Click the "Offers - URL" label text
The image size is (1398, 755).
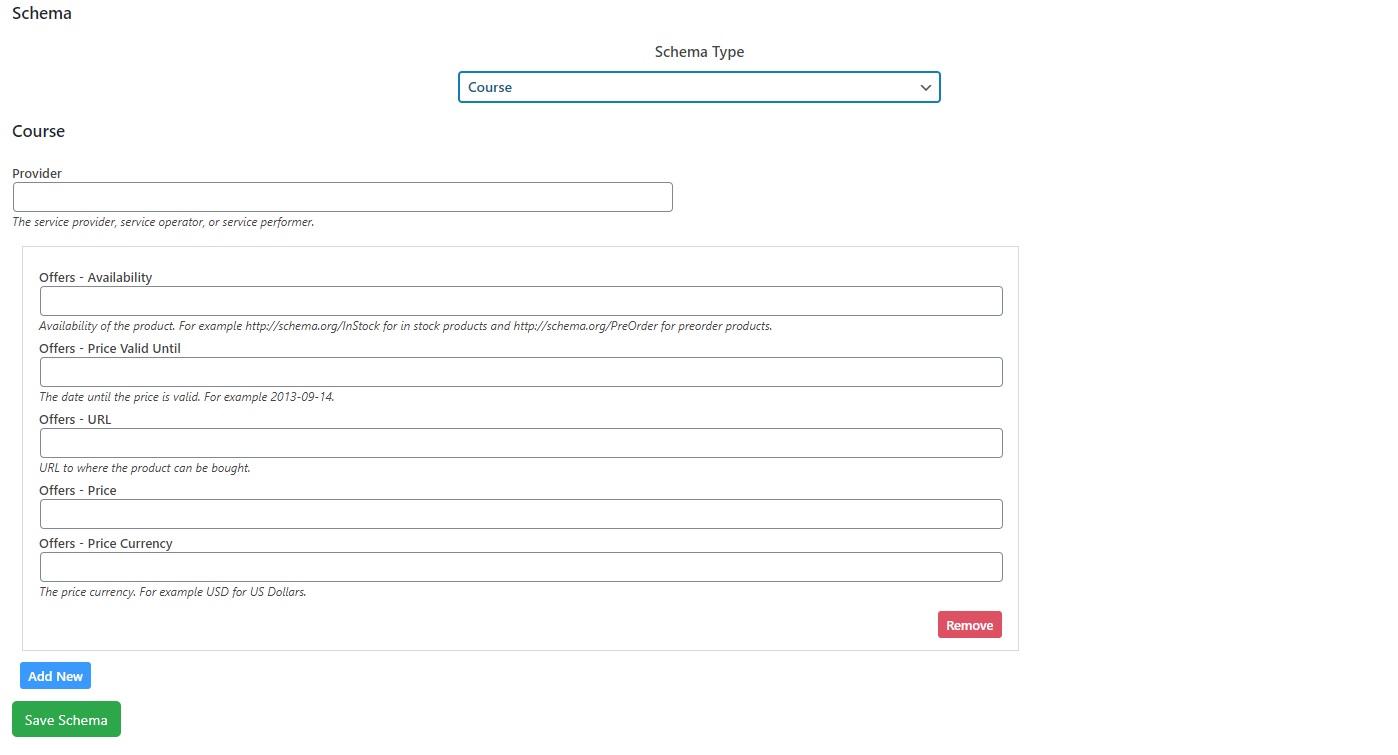75,419
